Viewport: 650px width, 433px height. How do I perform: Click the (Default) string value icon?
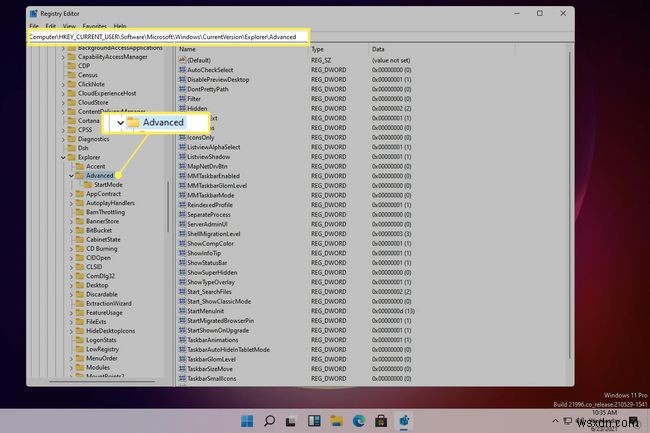click(182, 60)
